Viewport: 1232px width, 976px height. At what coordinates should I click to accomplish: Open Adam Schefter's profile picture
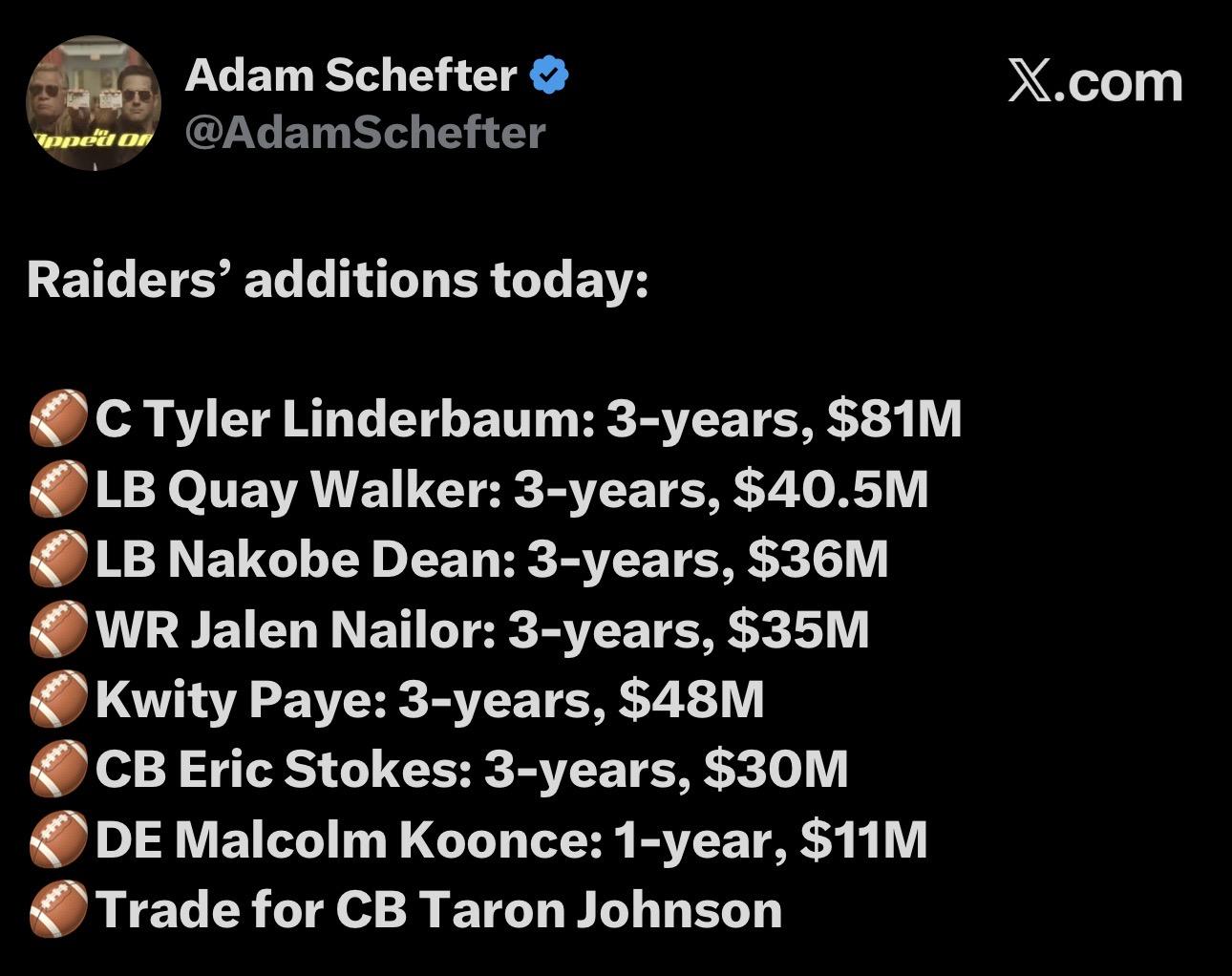pos(93,103)
